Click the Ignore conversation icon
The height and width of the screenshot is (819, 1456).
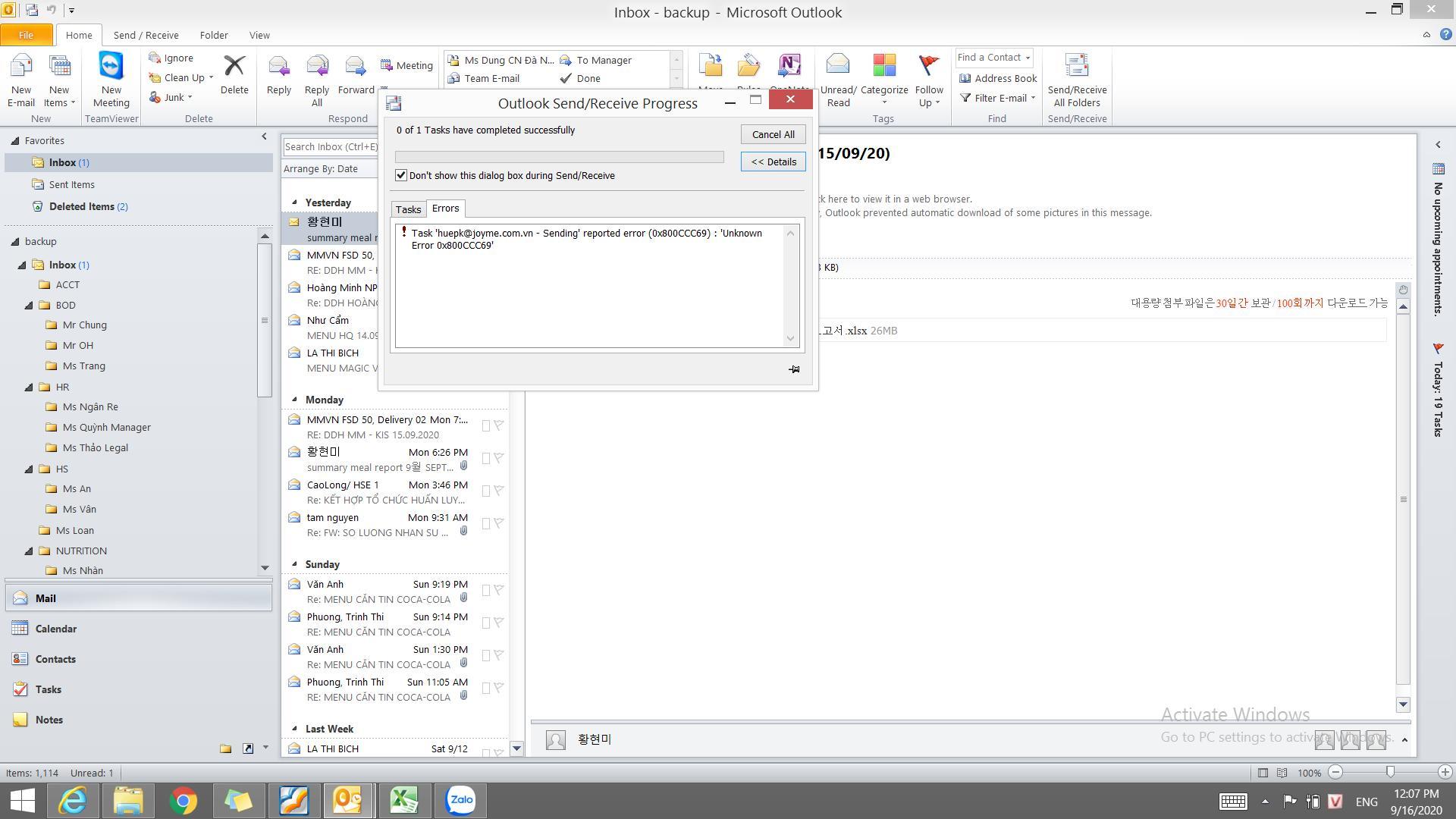pyautogui.click(x=171, y=58)
